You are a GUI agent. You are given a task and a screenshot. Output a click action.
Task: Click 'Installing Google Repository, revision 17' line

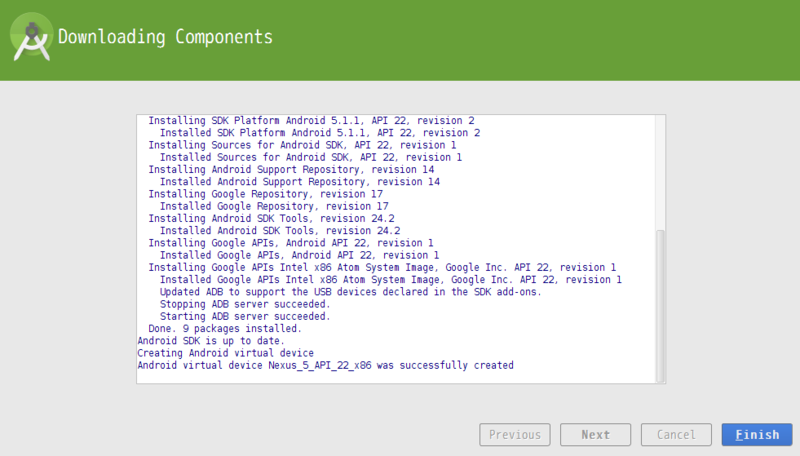tap(265, 194)
